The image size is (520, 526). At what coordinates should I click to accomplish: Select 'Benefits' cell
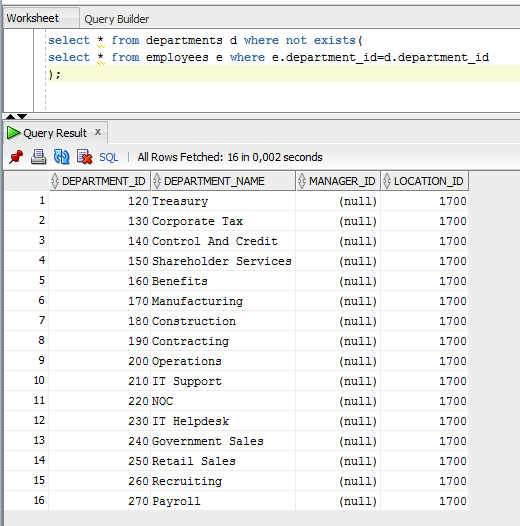(223, 281)
